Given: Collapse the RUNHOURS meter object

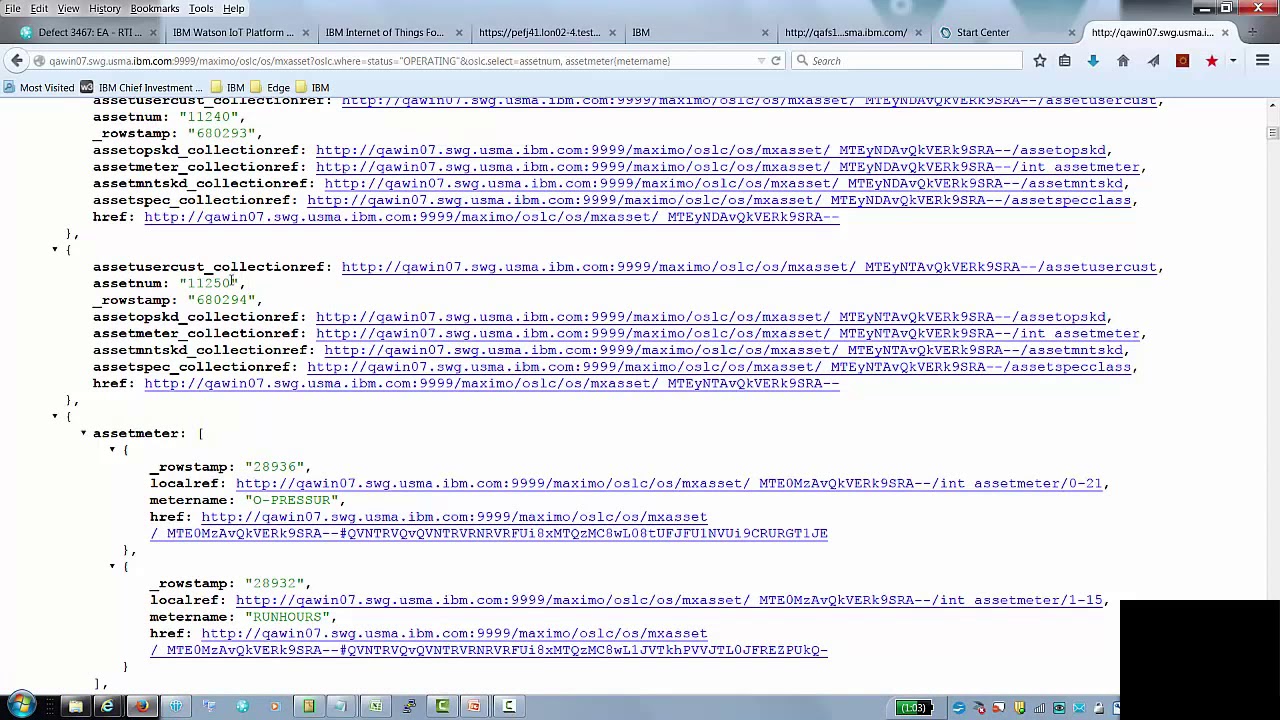Looking at the screenshot, I should point(112,566).
